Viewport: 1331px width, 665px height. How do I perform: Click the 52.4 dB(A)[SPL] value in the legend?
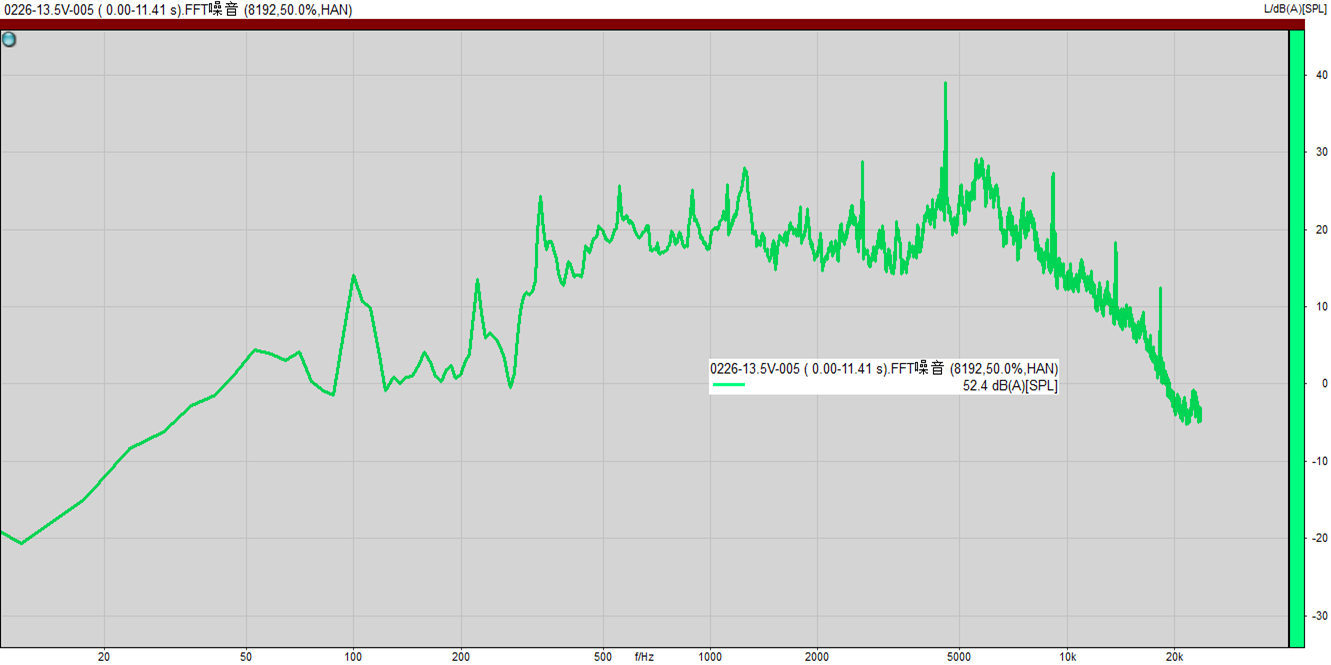click(1009, 385)
